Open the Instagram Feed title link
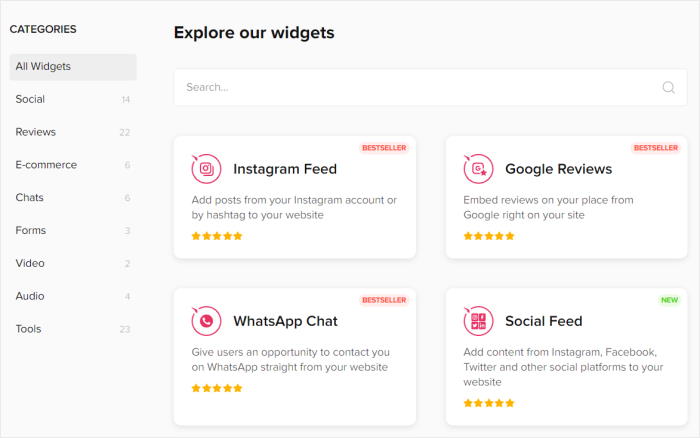Viewport: 700px width, 438px height. pyautogui.click(x=285, y=169)
